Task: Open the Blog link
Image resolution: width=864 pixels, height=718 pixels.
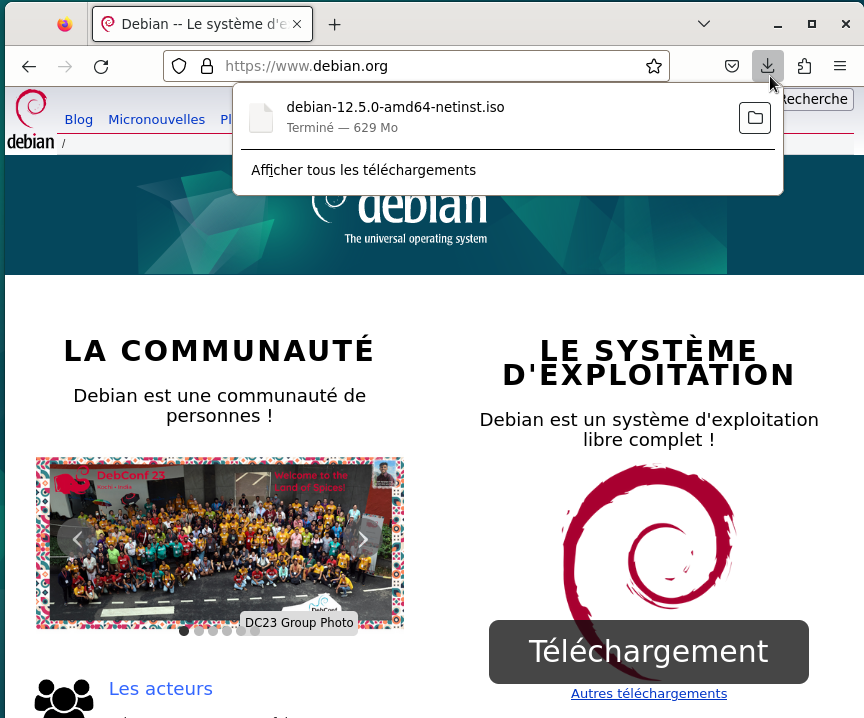Action: coord(79,120)
